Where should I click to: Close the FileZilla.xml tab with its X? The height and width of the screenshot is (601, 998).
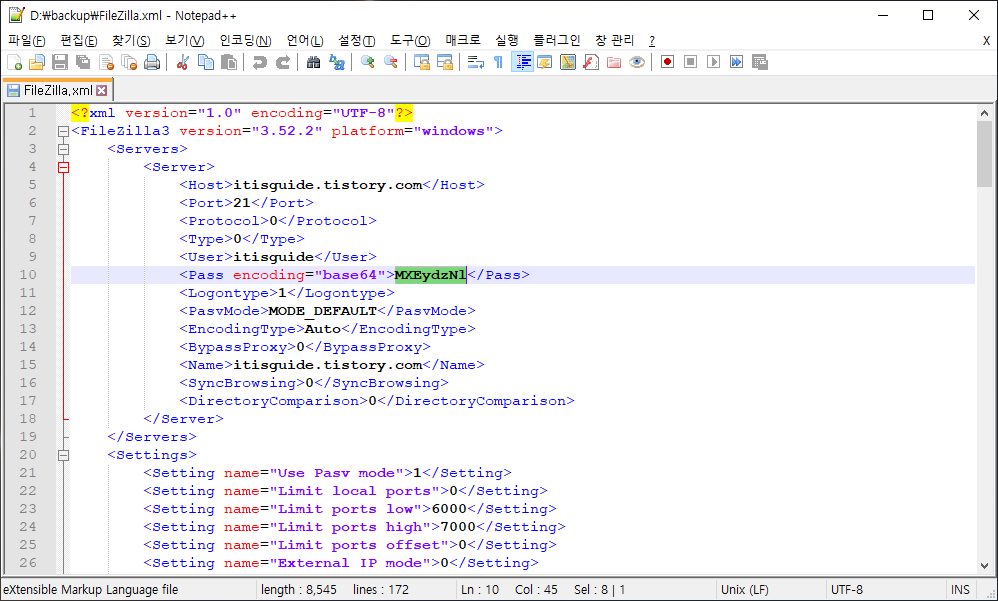click(x=102, y=91)
